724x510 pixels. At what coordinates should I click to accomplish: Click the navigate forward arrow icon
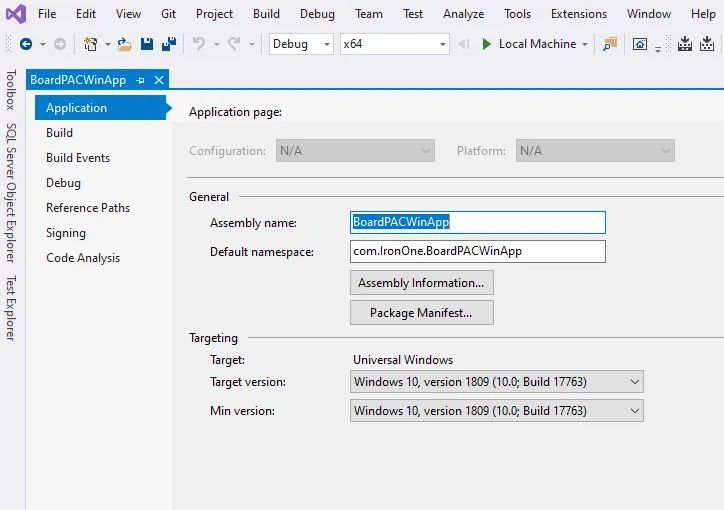tap(60, 44)
